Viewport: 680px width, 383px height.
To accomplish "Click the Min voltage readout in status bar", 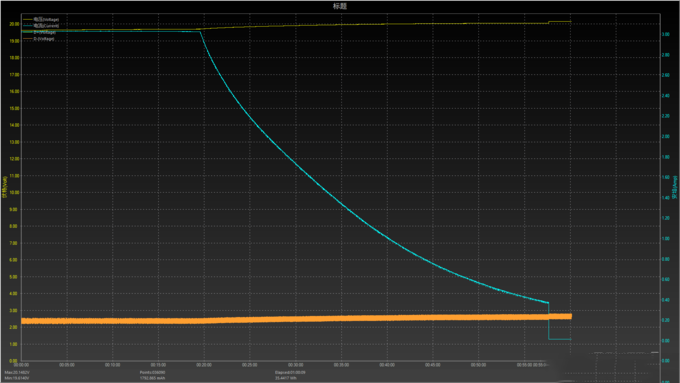I will point(17,378).
